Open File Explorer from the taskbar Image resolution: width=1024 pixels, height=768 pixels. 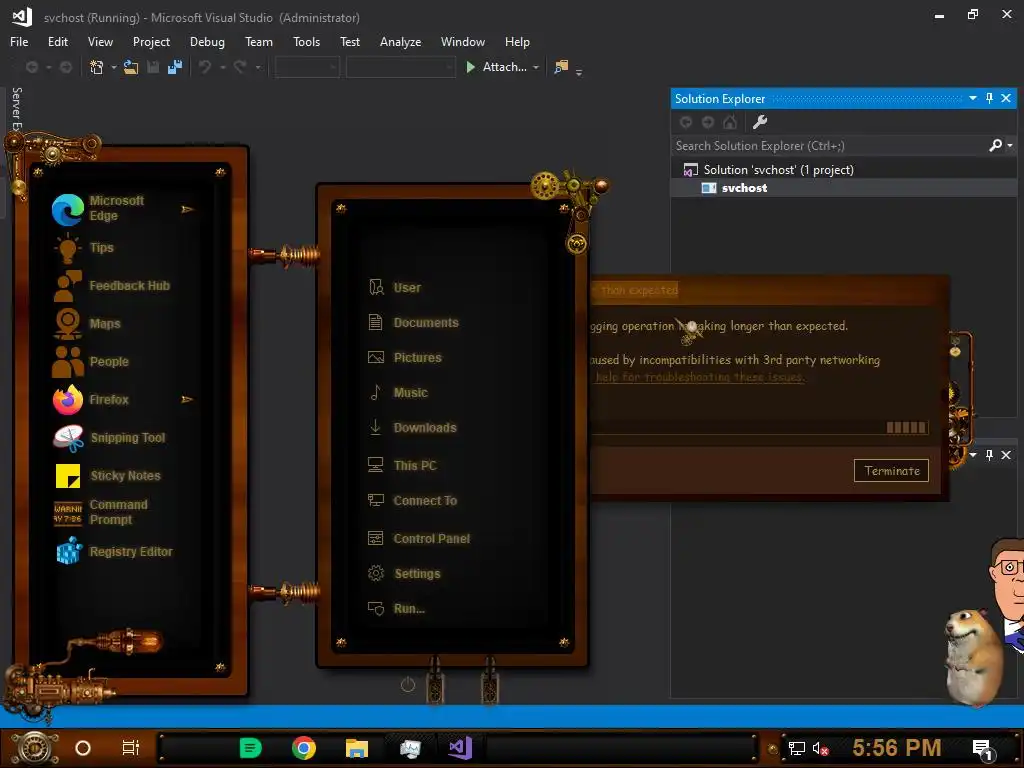tap(357, 748)
